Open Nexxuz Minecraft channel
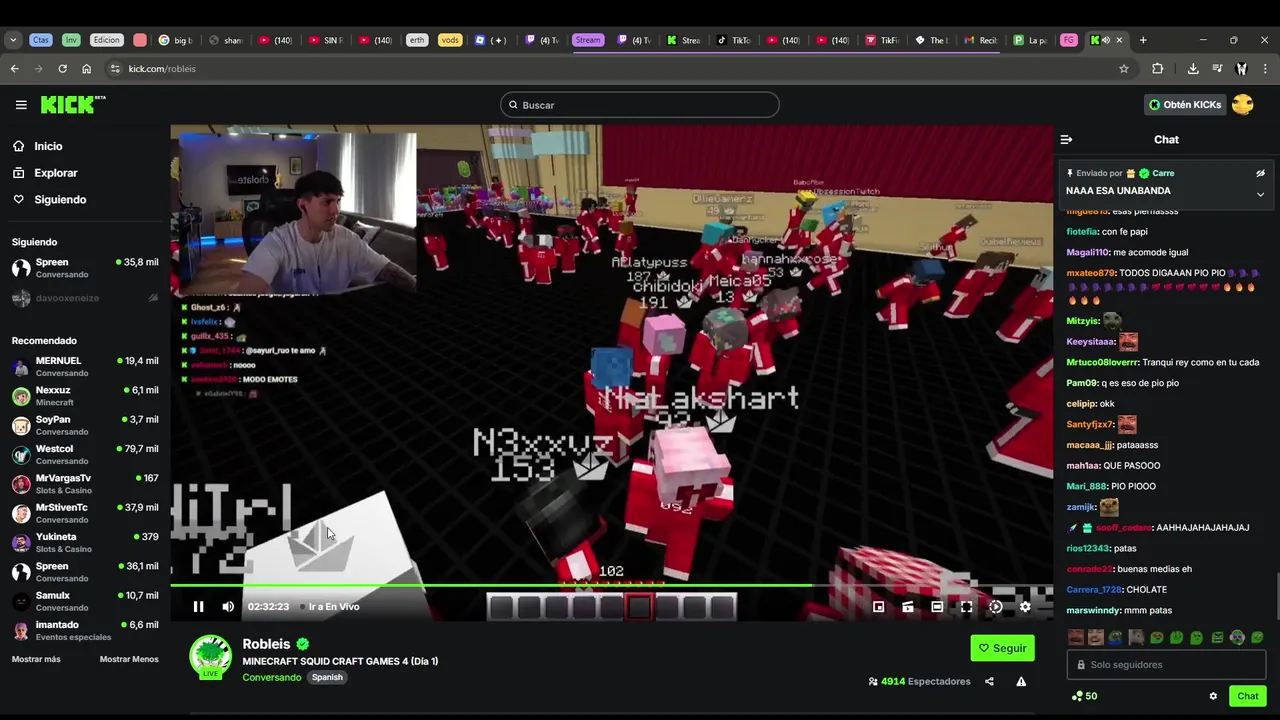Image resolution: width=1280 pixels, height=720 pixels. click(85, 396)
